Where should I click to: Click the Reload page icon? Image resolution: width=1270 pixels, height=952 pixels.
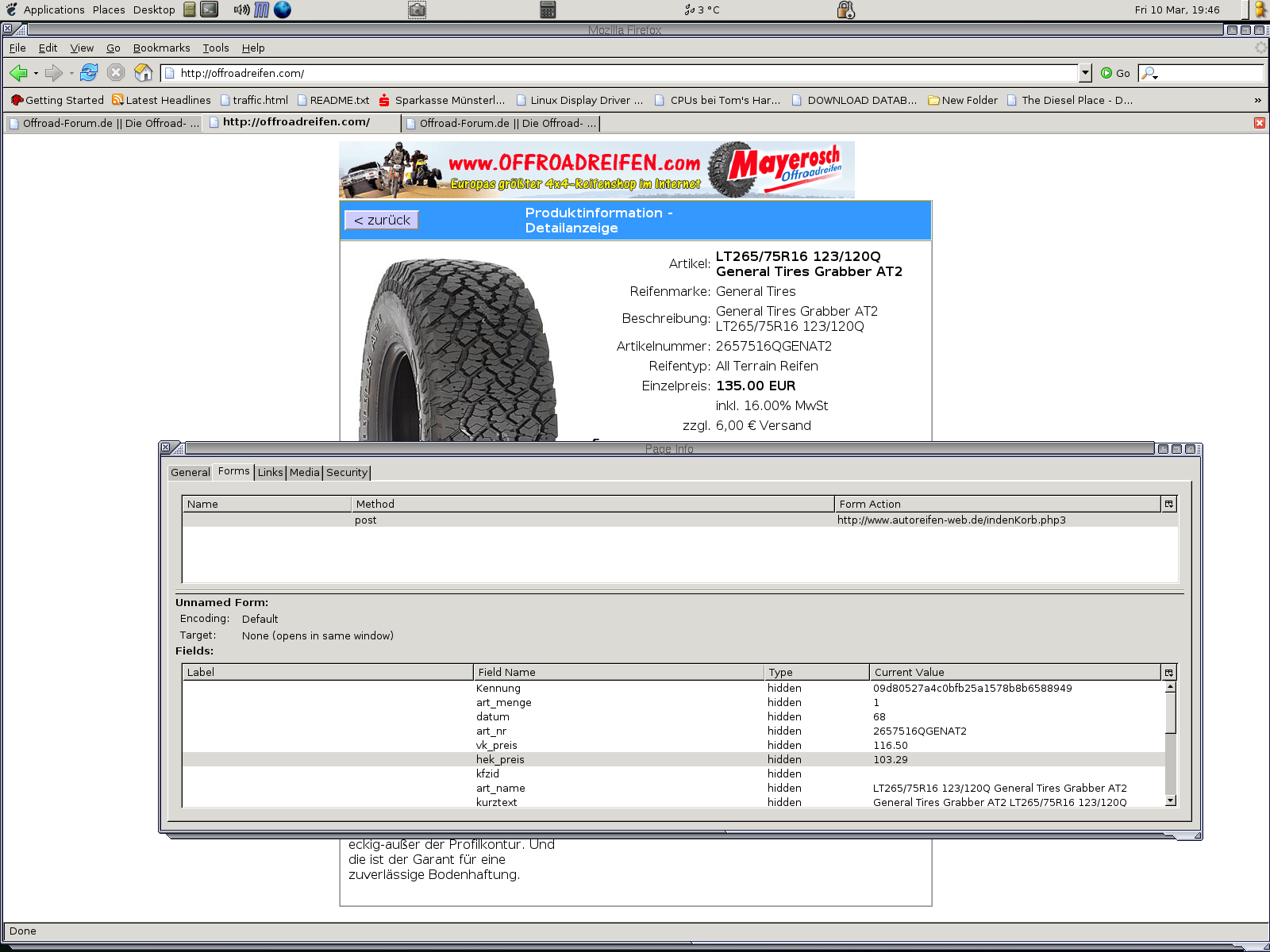pyautogui.click(x=89, y=73)
